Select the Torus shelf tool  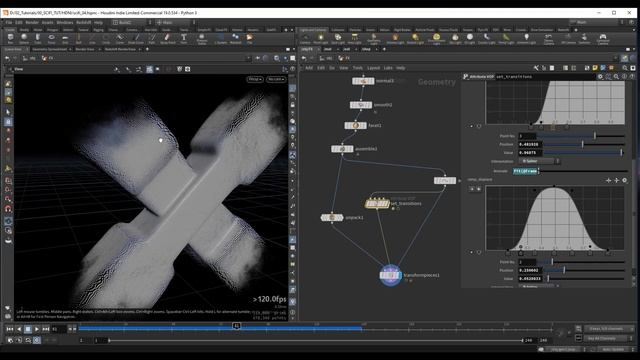click(51, 39)
